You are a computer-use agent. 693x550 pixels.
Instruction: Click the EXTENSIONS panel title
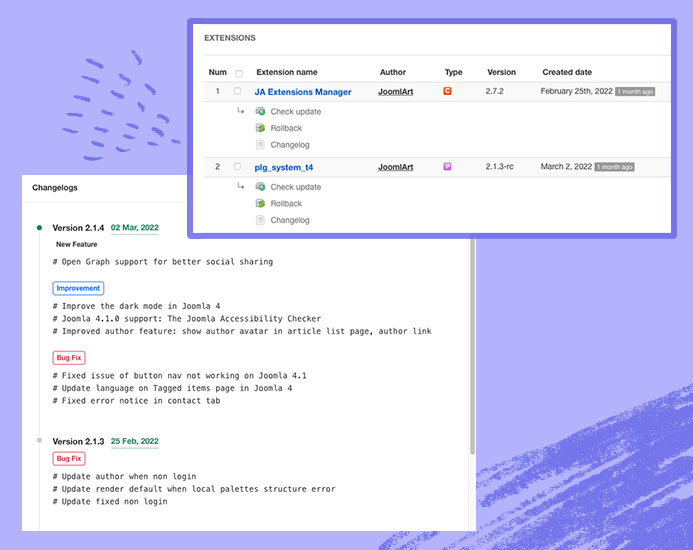click(230, 38)
